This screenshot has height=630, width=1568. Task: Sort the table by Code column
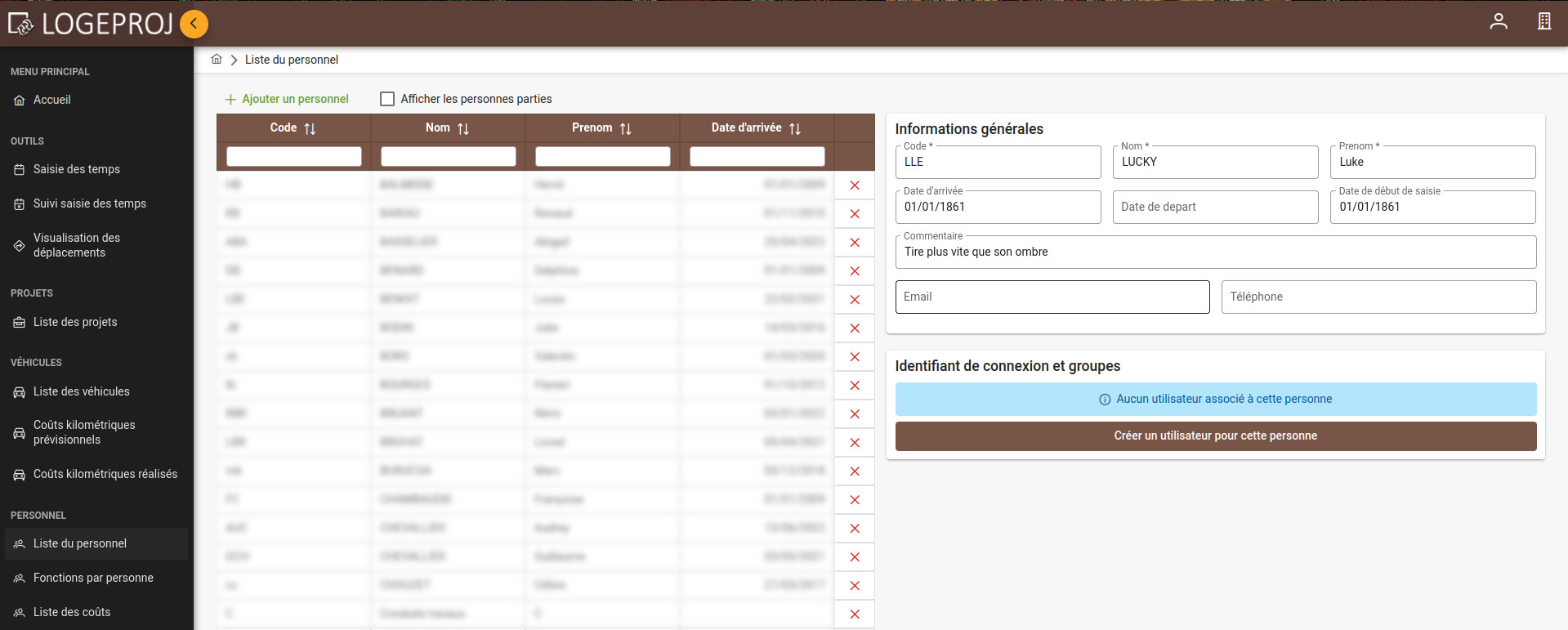coord(310,129)
